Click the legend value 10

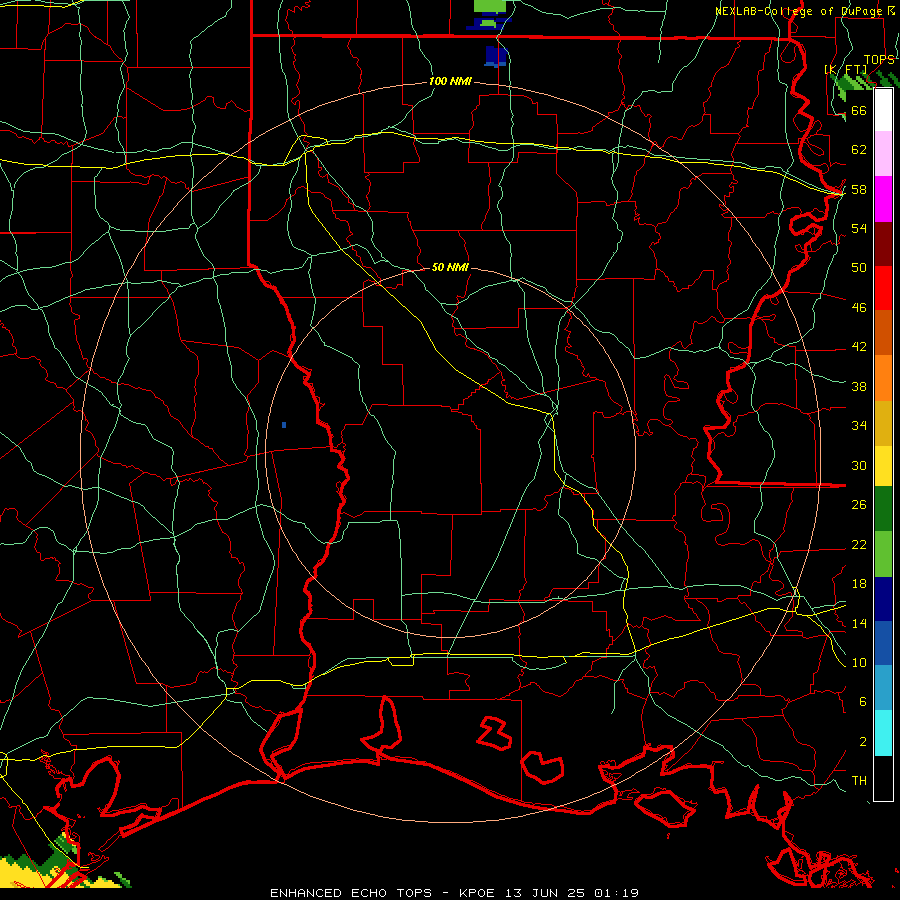[x=859, y=662]
